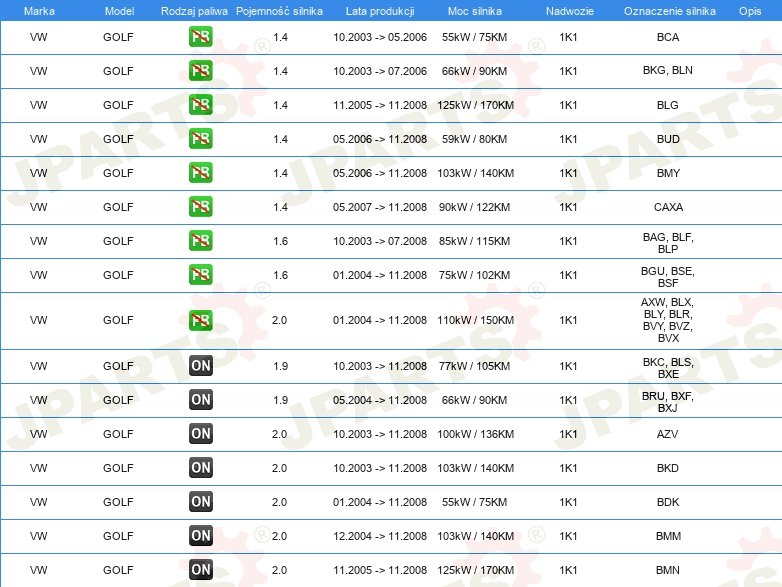This screenshot has height=587, width=782.
Task: Select engine code AZV
Action: (668, 434)
